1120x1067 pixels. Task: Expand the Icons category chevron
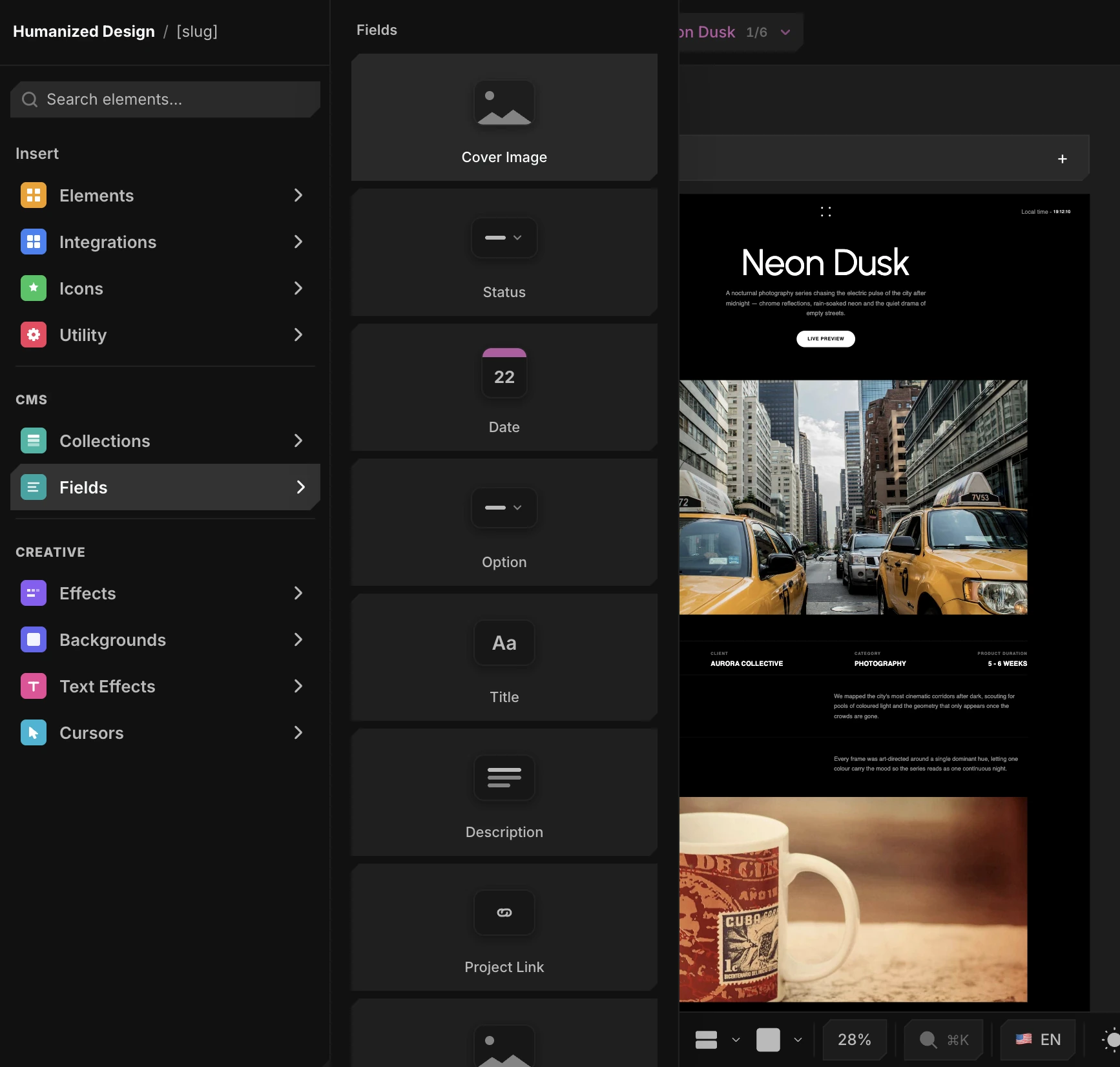tap(298, 288)
